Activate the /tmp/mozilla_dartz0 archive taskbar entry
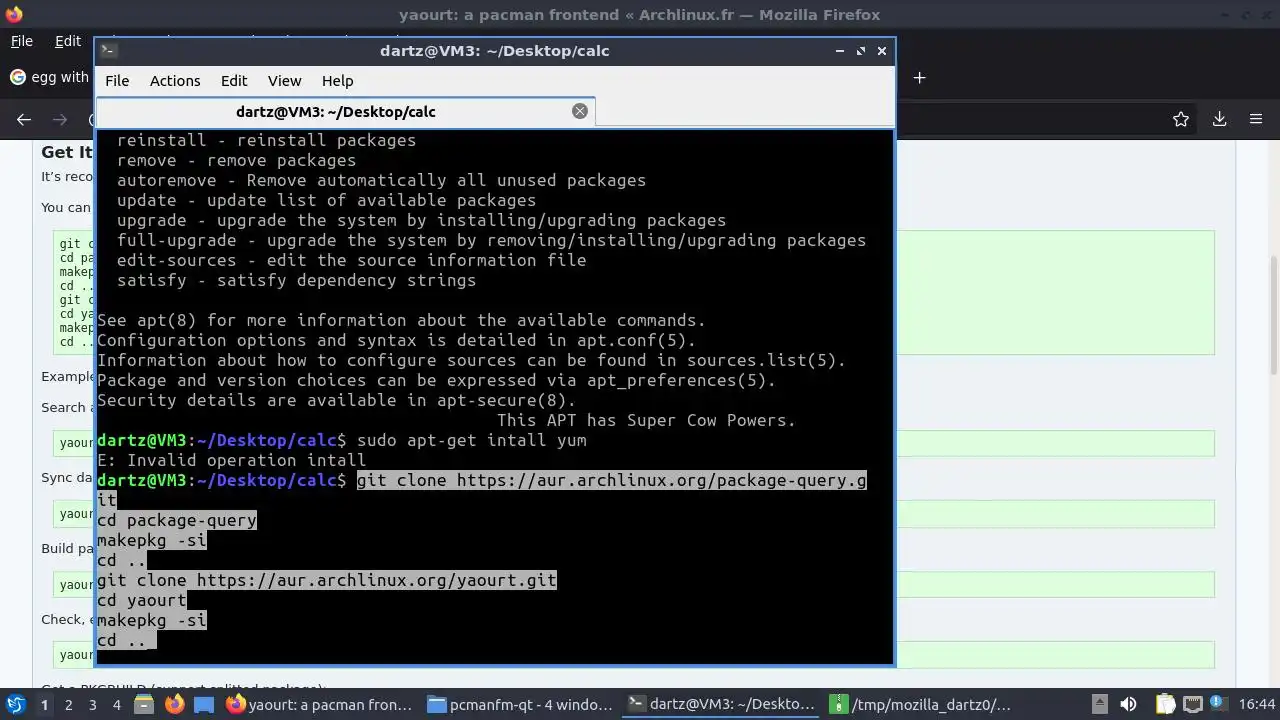Screen dimensions: 1280x720 click(920, 705)
